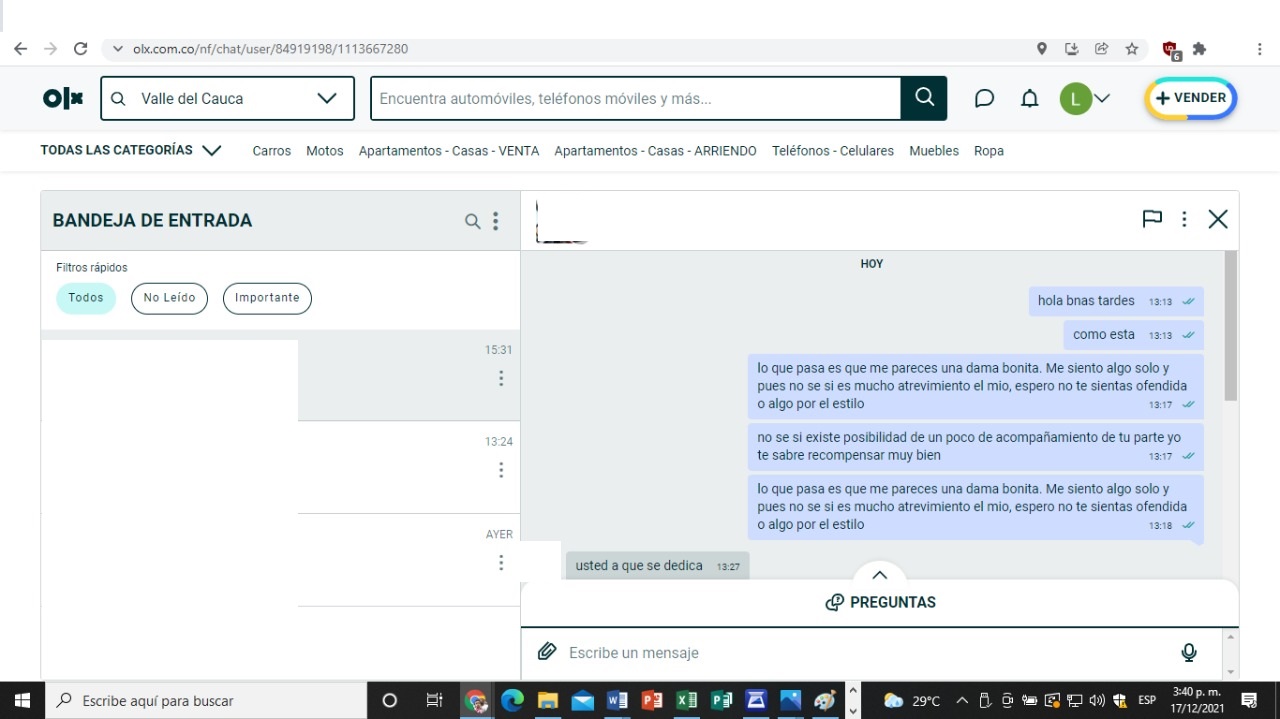Click the Escribe un mensaje field
Screen dimensions: 1280x719
pos(860,652)
